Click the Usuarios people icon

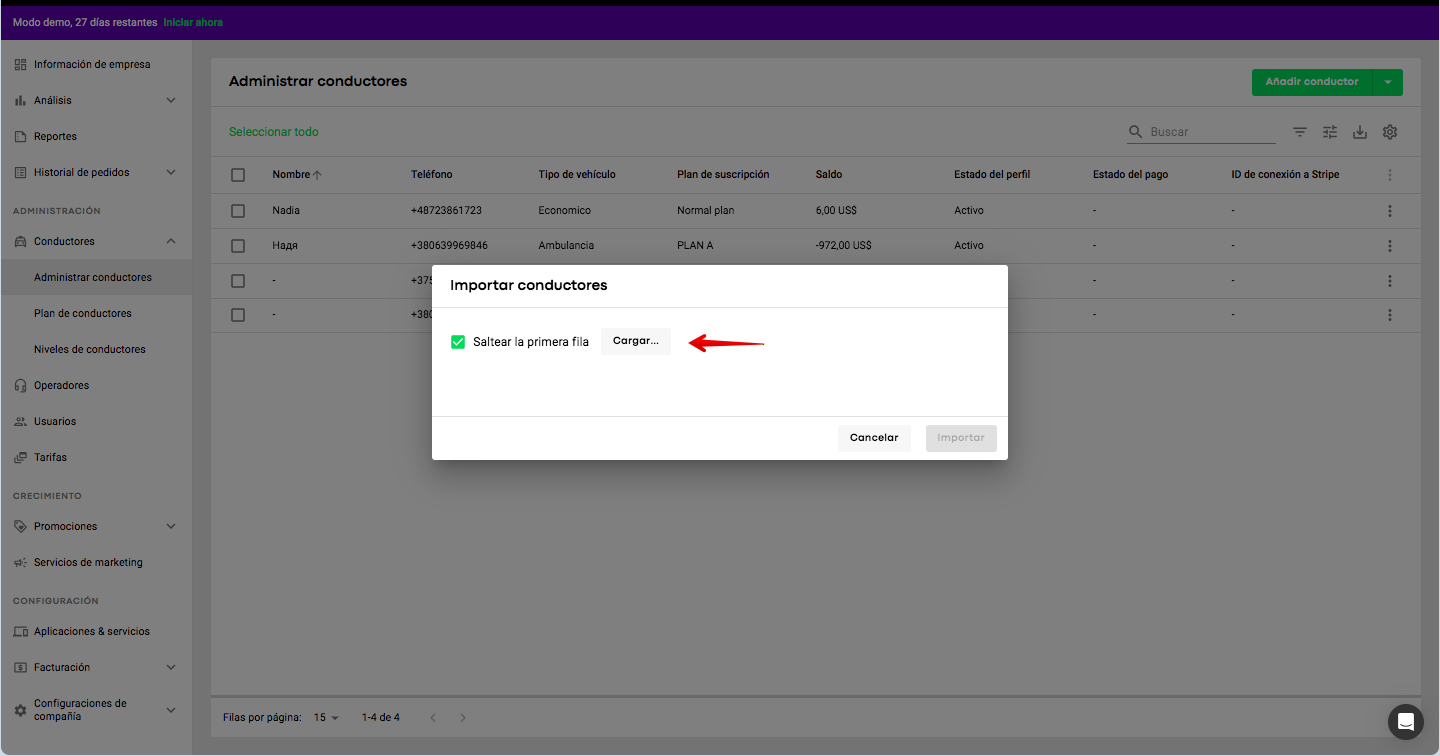tap(21, 421)
